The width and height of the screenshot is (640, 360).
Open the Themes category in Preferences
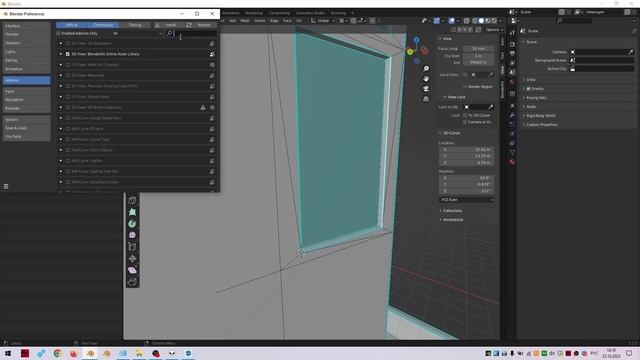pos(27,34)
